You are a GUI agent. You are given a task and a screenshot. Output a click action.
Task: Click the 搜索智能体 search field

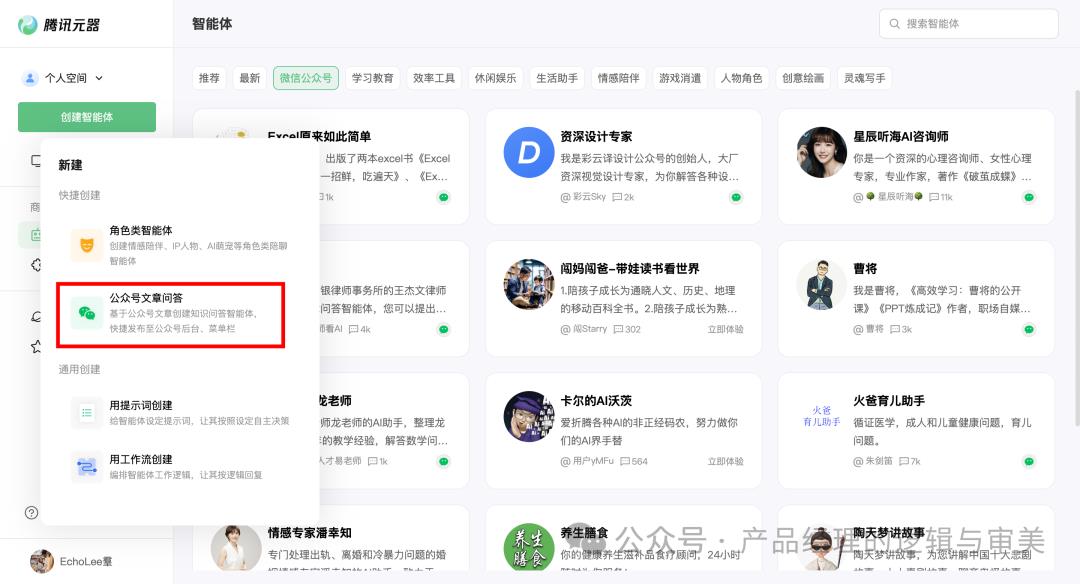[x=968, y=23]
